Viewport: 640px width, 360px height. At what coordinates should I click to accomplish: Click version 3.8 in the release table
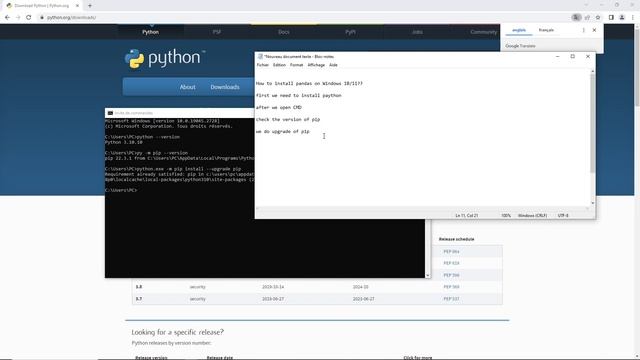pyautogui.click(x=139, y=287)
